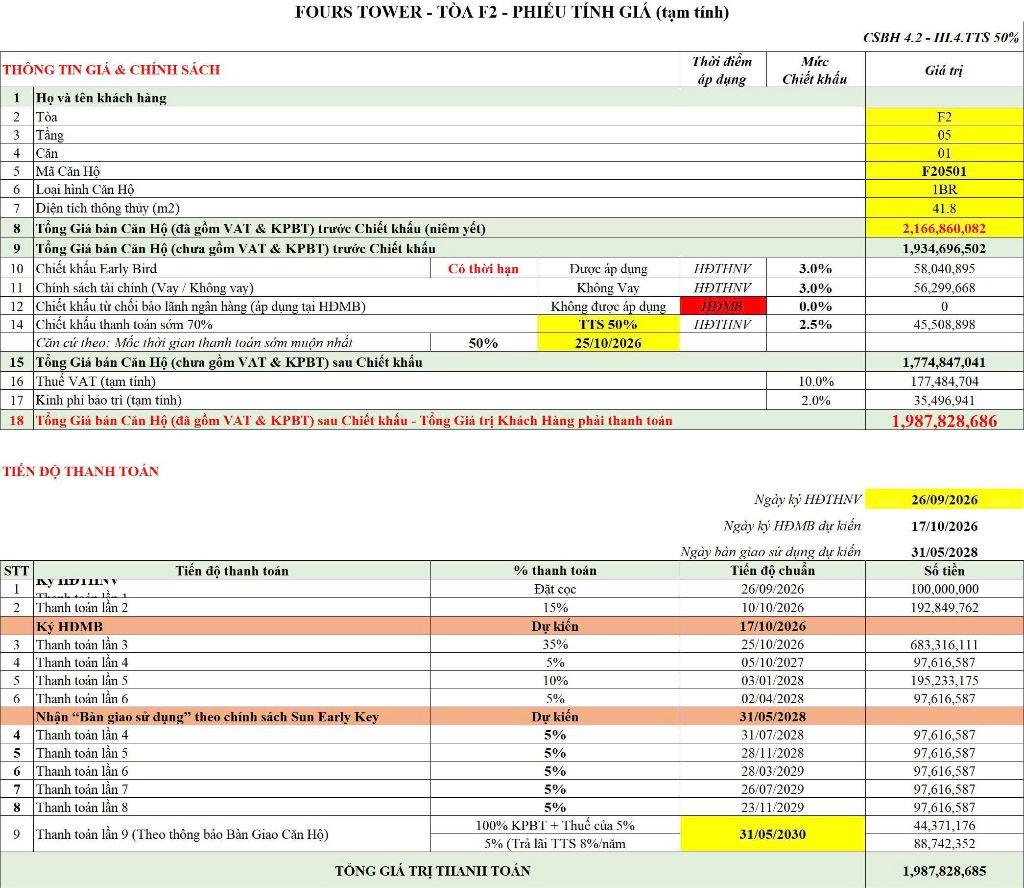Image resolution: width=1024 pixels, height=888 pixels.
Task: Select the yellow "31/05/2030" date cell
Action: (x=773, y=834)
